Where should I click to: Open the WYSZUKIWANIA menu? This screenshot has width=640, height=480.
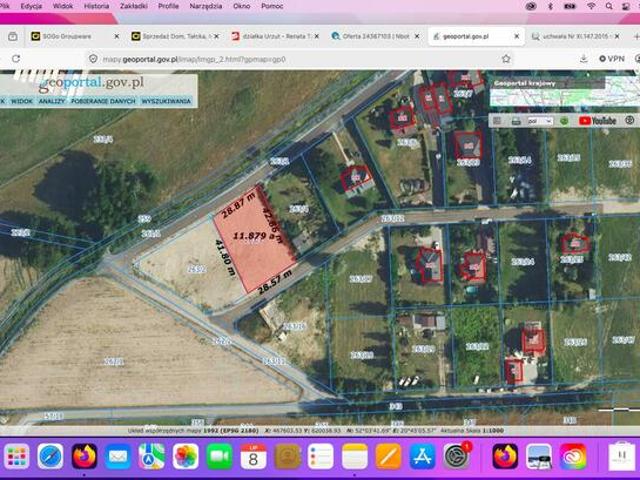coord(166,101)
